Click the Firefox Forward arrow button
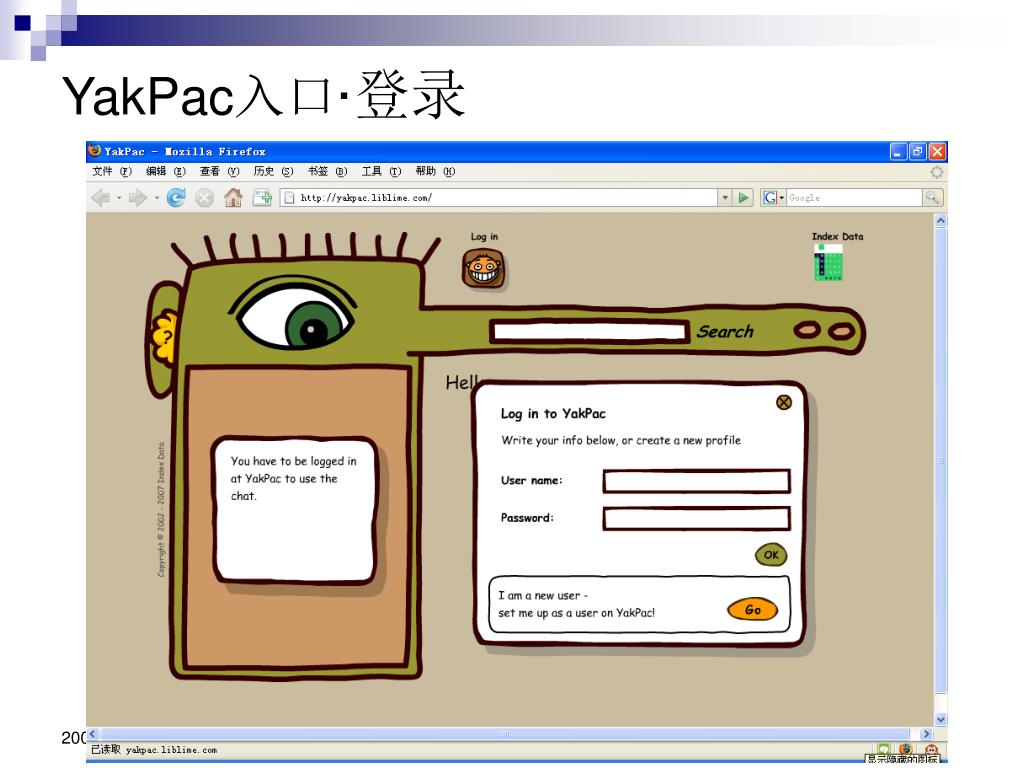Screen dimensions: 1024x768 point(137,197)
